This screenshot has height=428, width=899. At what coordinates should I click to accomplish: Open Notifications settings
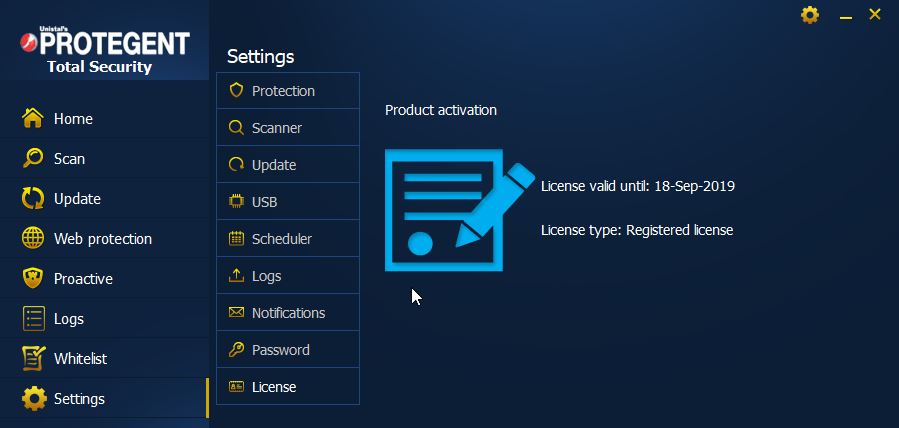pos(287,313)
